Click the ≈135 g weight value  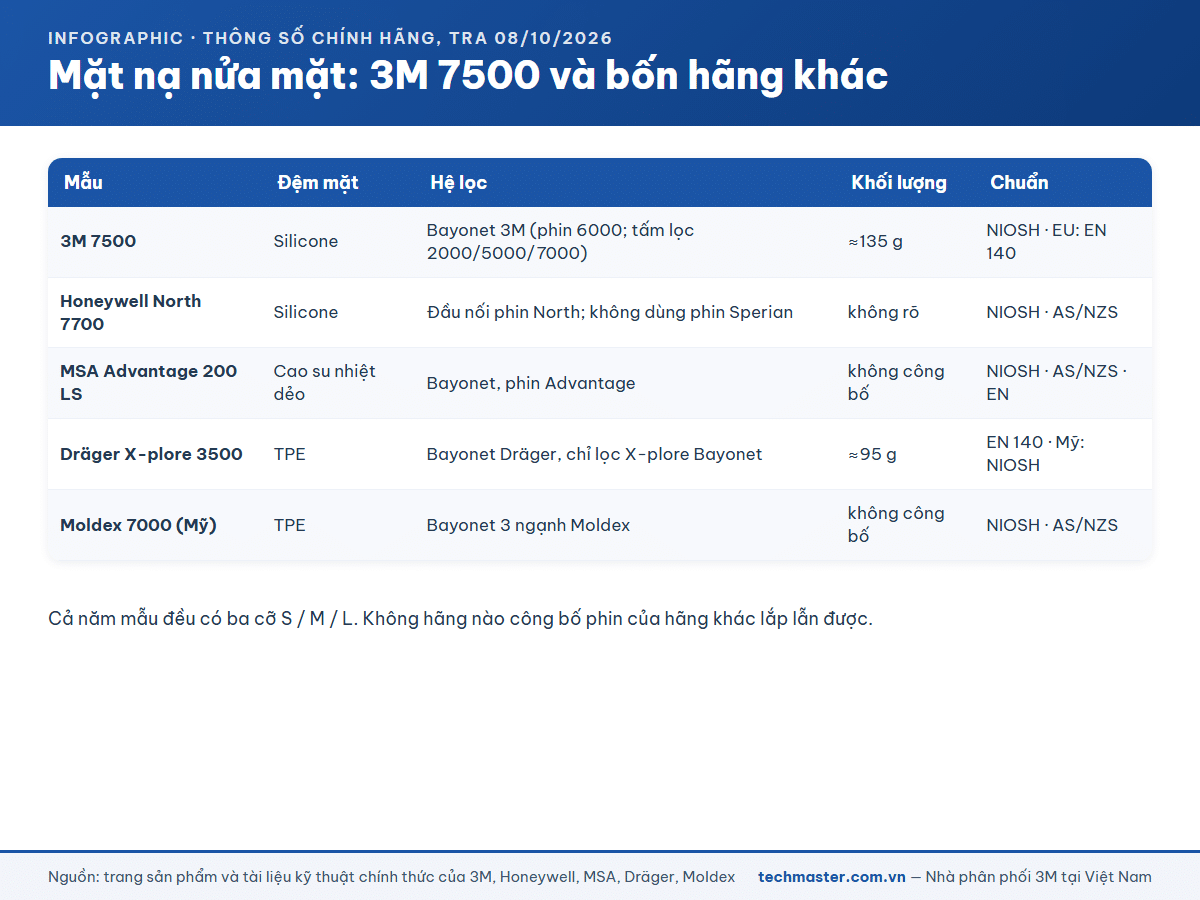tap(875, 241)
